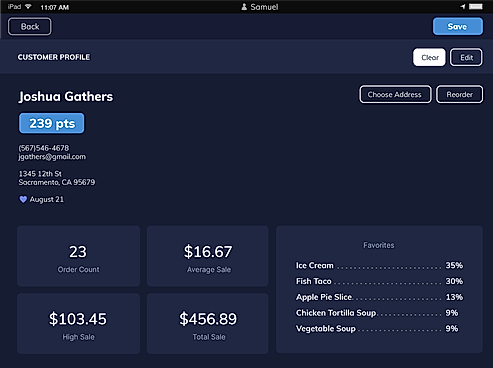
Task: Edit the customer profile
Action: coord(466,57)
